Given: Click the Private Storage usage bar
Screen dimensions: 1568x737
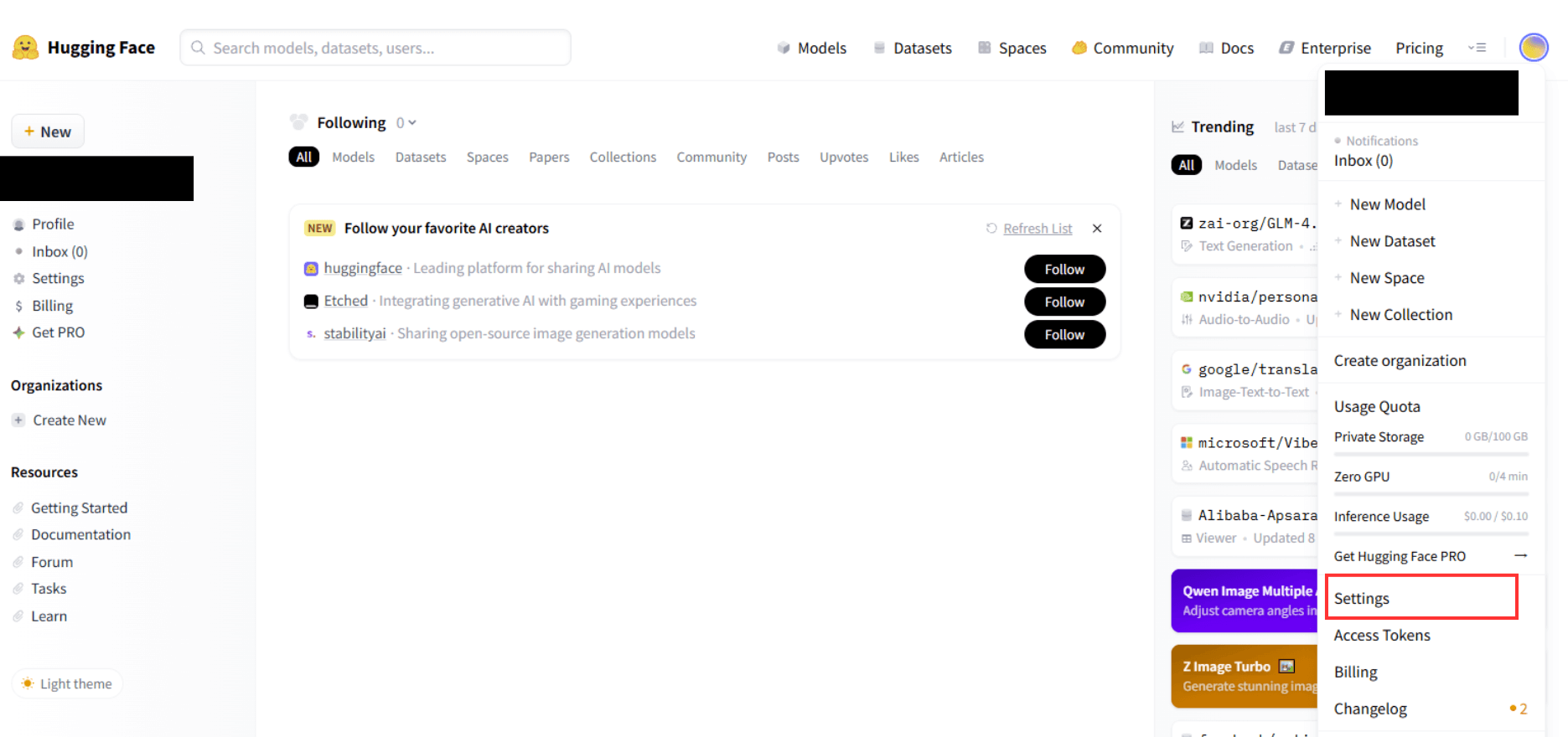Looking at the screenshot, I should point(1431,454).
